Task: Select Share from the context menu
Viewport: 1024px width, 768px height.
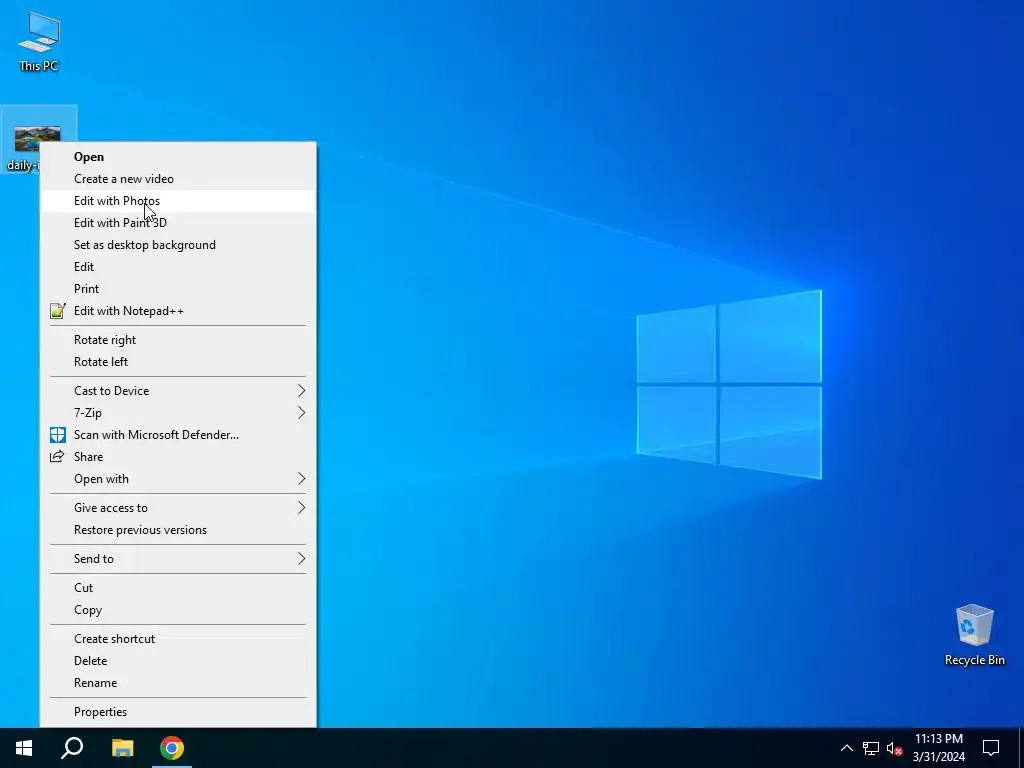Action: point(178,457)
